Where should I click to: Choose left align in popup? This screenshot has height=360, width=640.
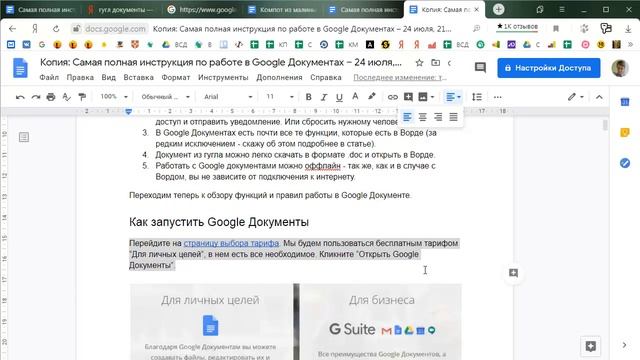tap(407, 117)
